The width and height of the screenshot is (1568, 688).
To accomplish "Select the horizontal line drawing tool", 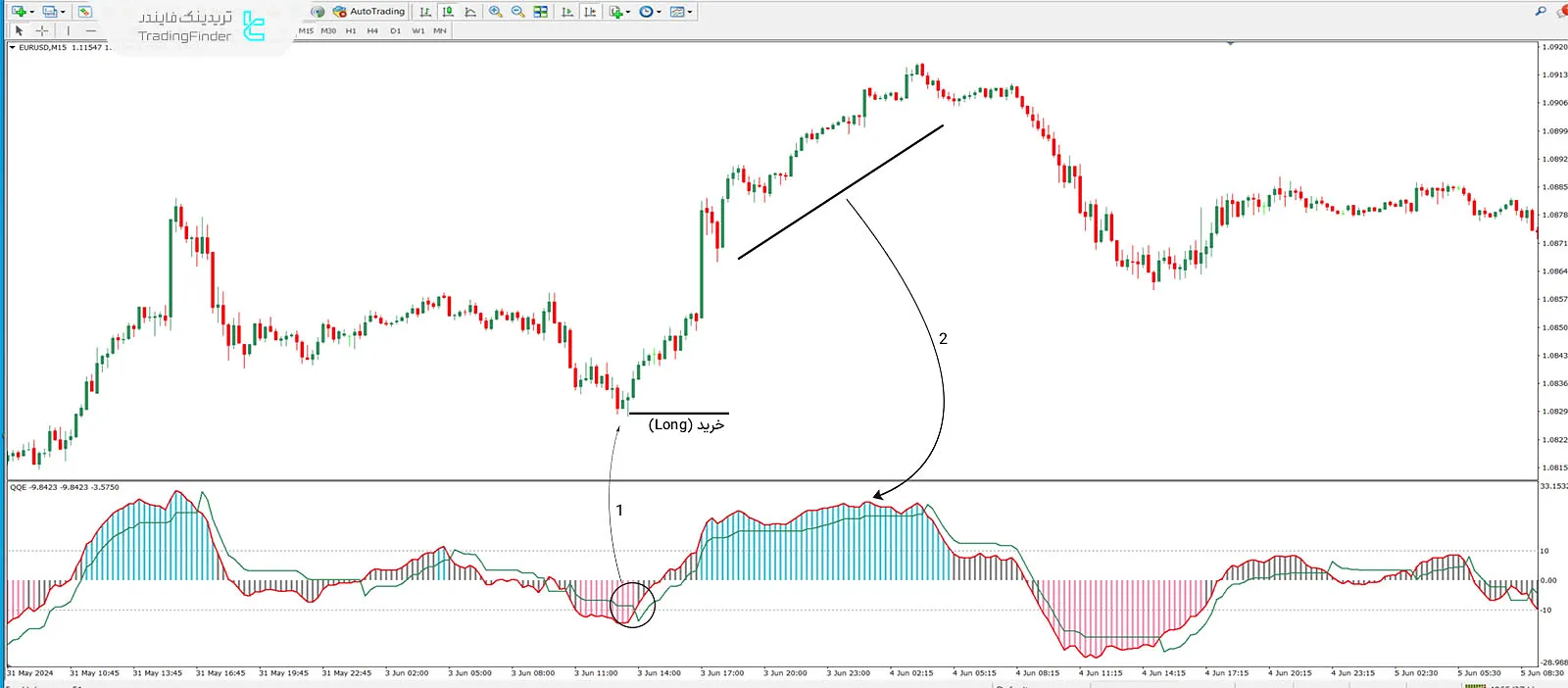I will pyautogui.click(x=91, y=31).
